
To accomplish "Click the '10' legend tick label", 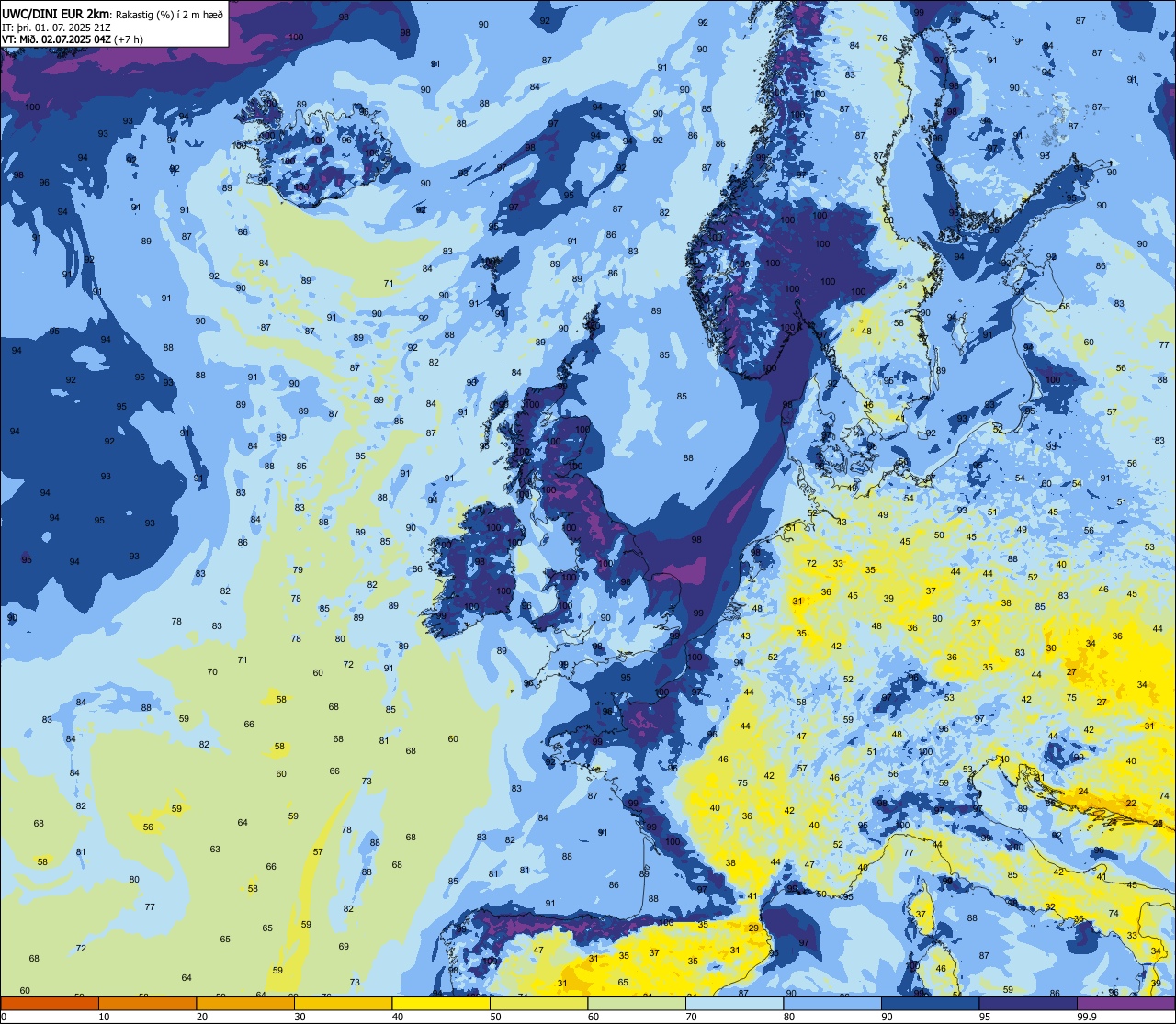I will point(104,1017).
